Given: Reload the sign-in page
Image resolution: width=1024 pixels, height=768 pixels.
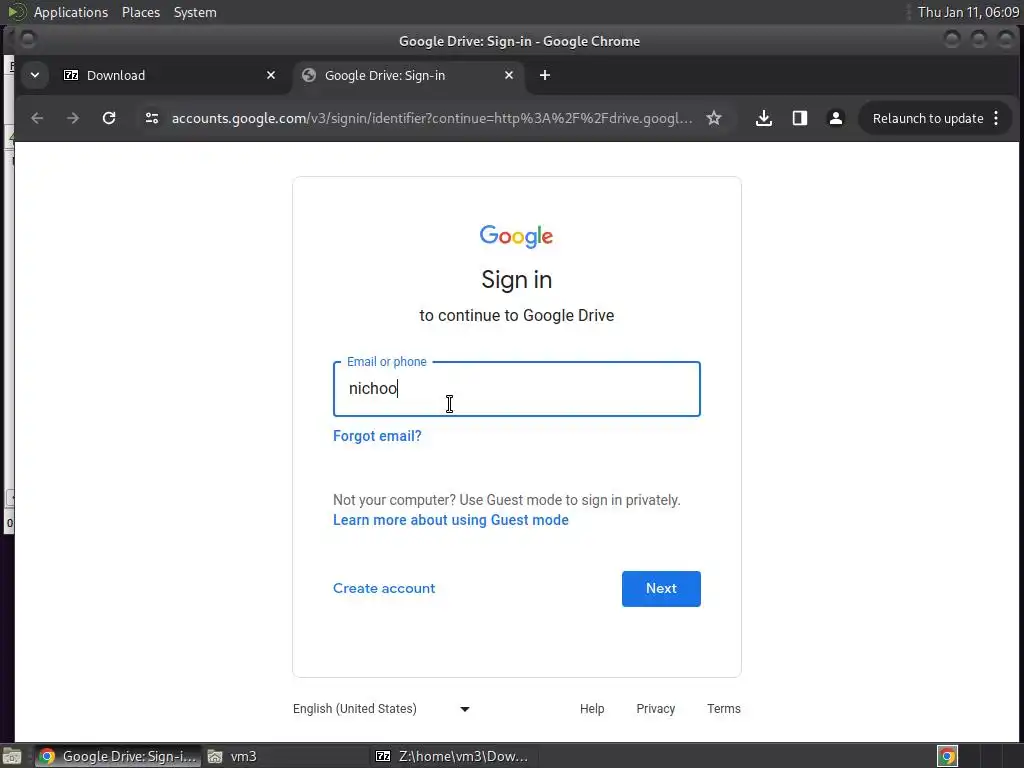Looking at the screenshot, I should (109, 118).
